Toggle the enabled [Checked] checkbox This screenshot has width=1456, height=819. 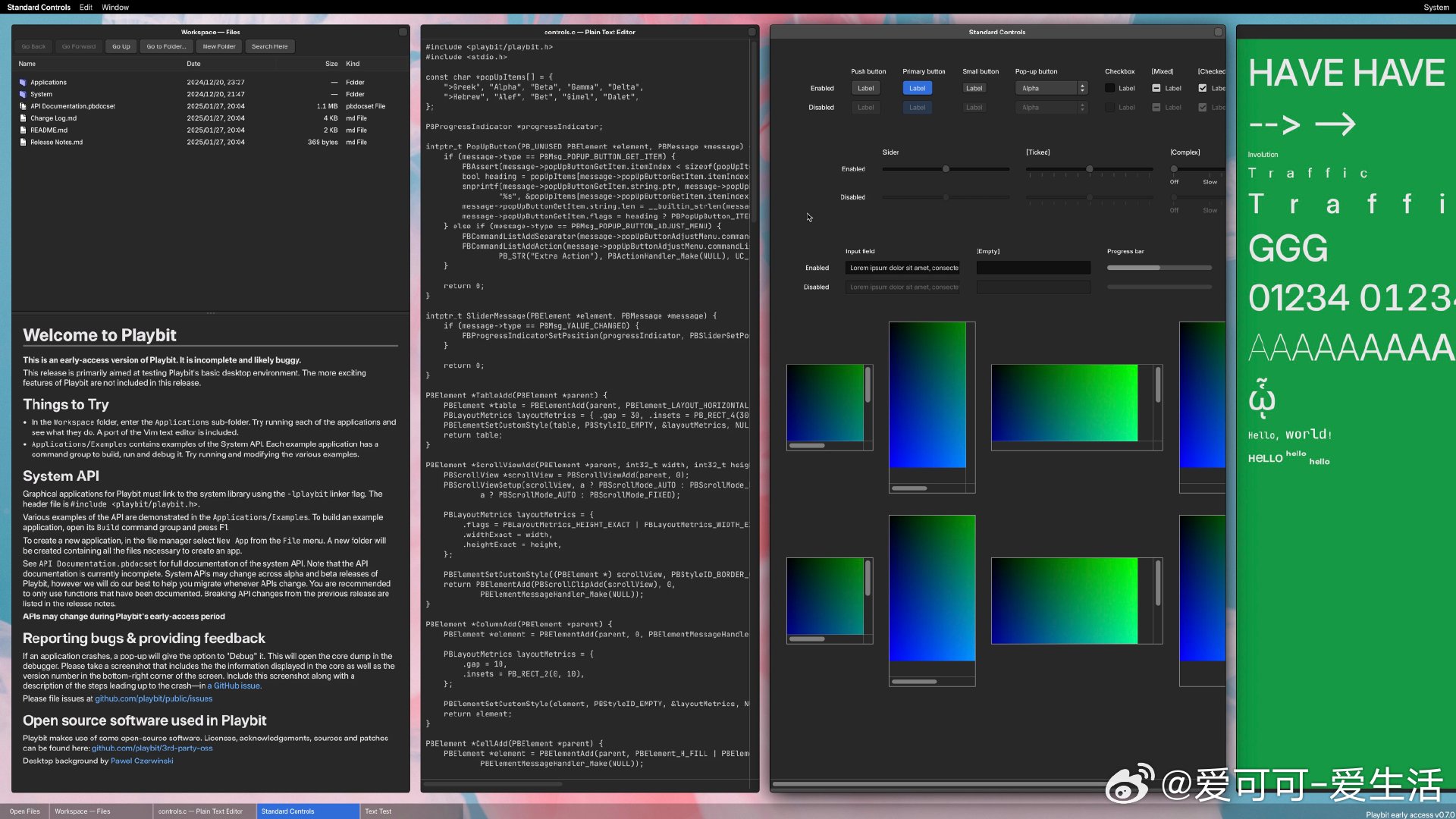pyautogui.click(x=1203, y=88)
